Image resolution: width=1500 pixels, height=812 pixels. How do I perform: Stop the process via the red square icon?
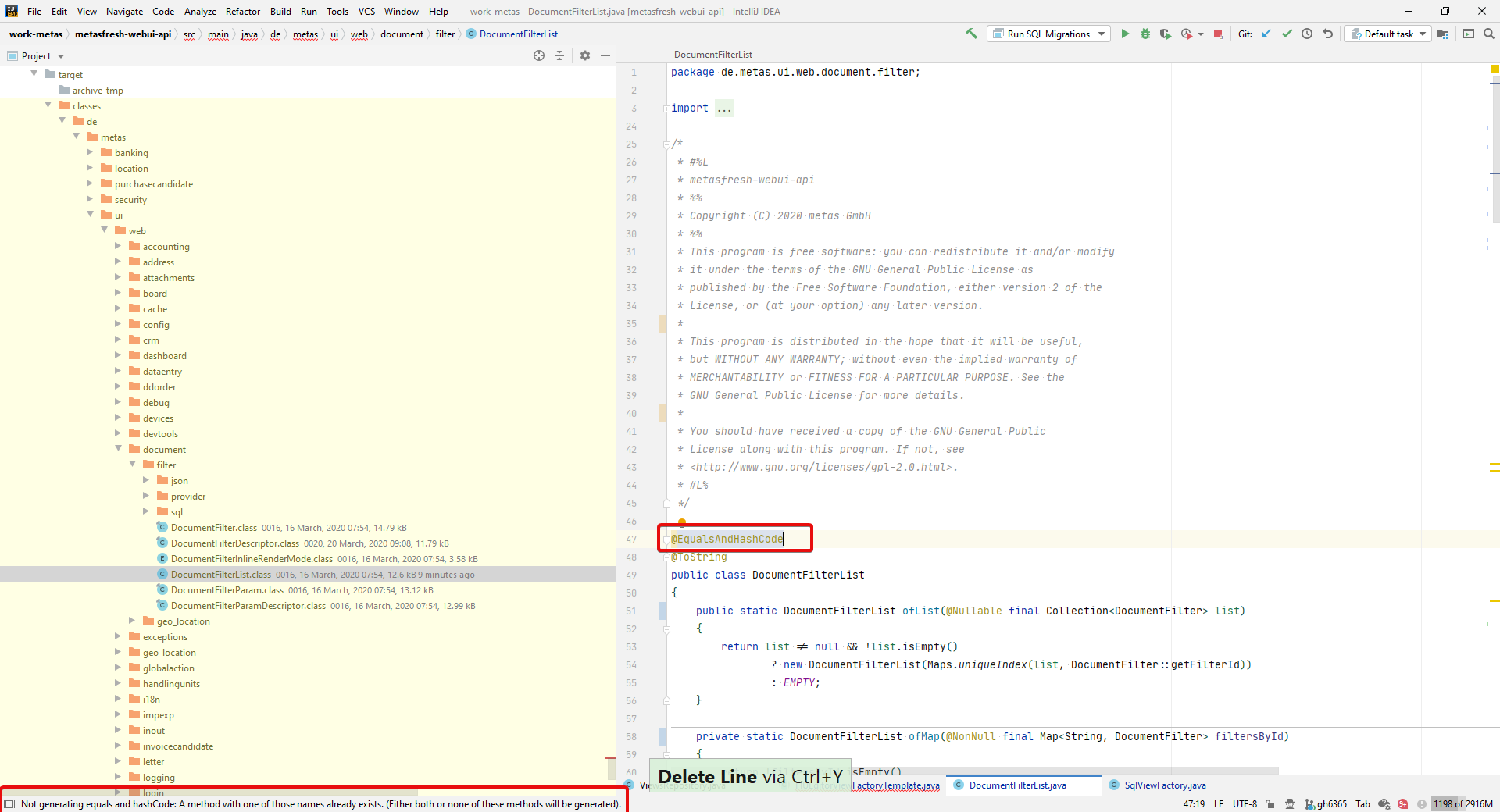click(x=1218, y=34)
